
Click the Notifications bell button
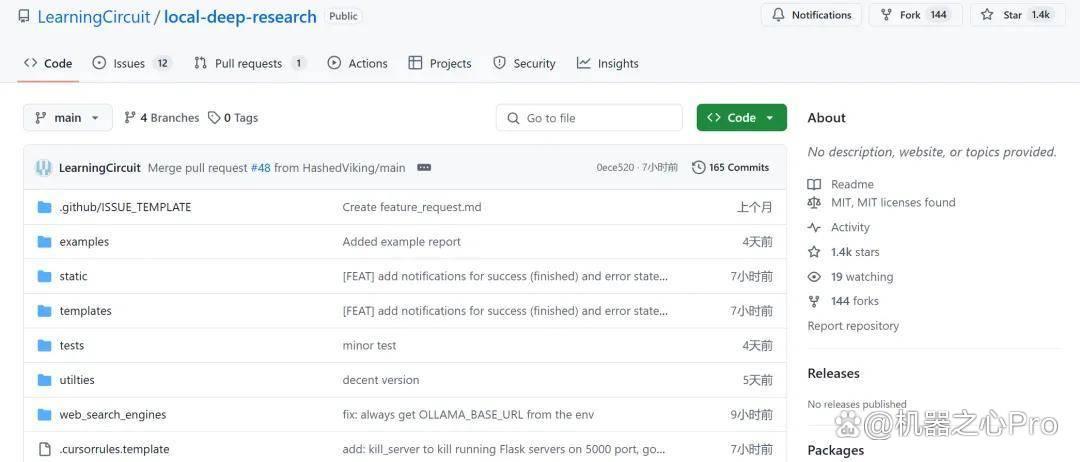(811, 15)
